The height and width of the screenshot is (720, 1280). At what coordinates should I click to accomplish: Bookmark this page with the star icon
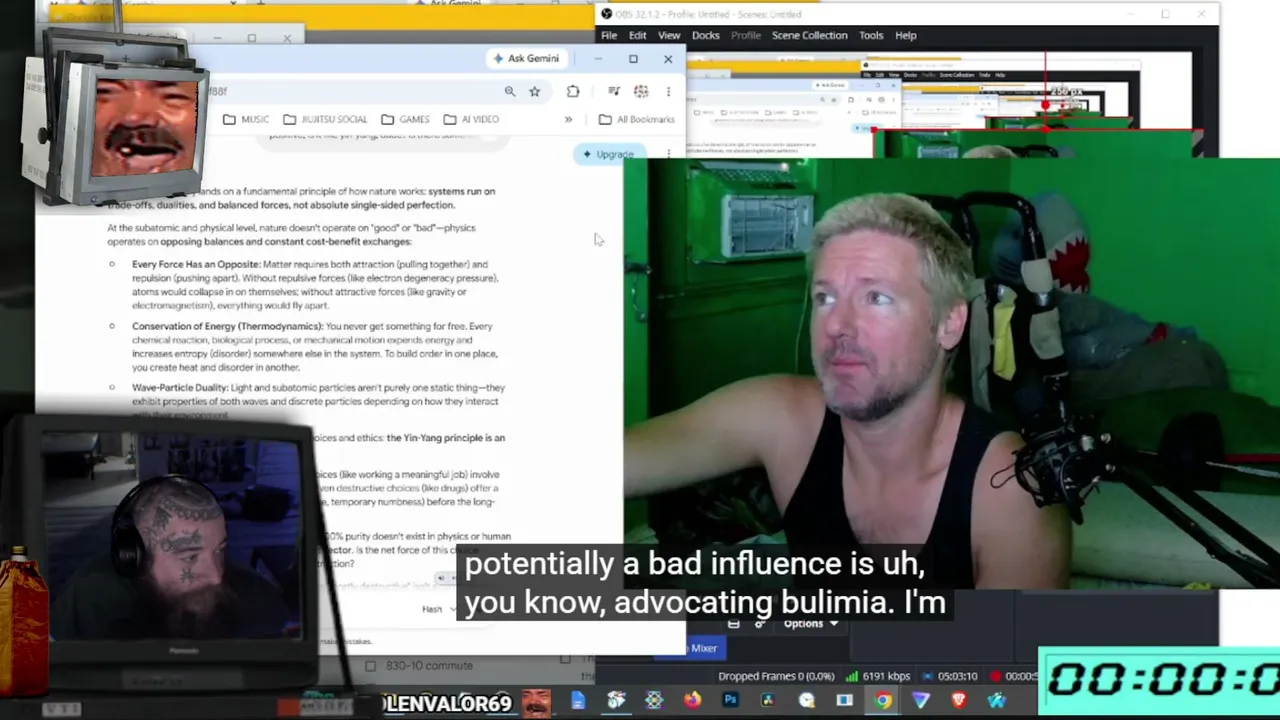click(535, 91)
